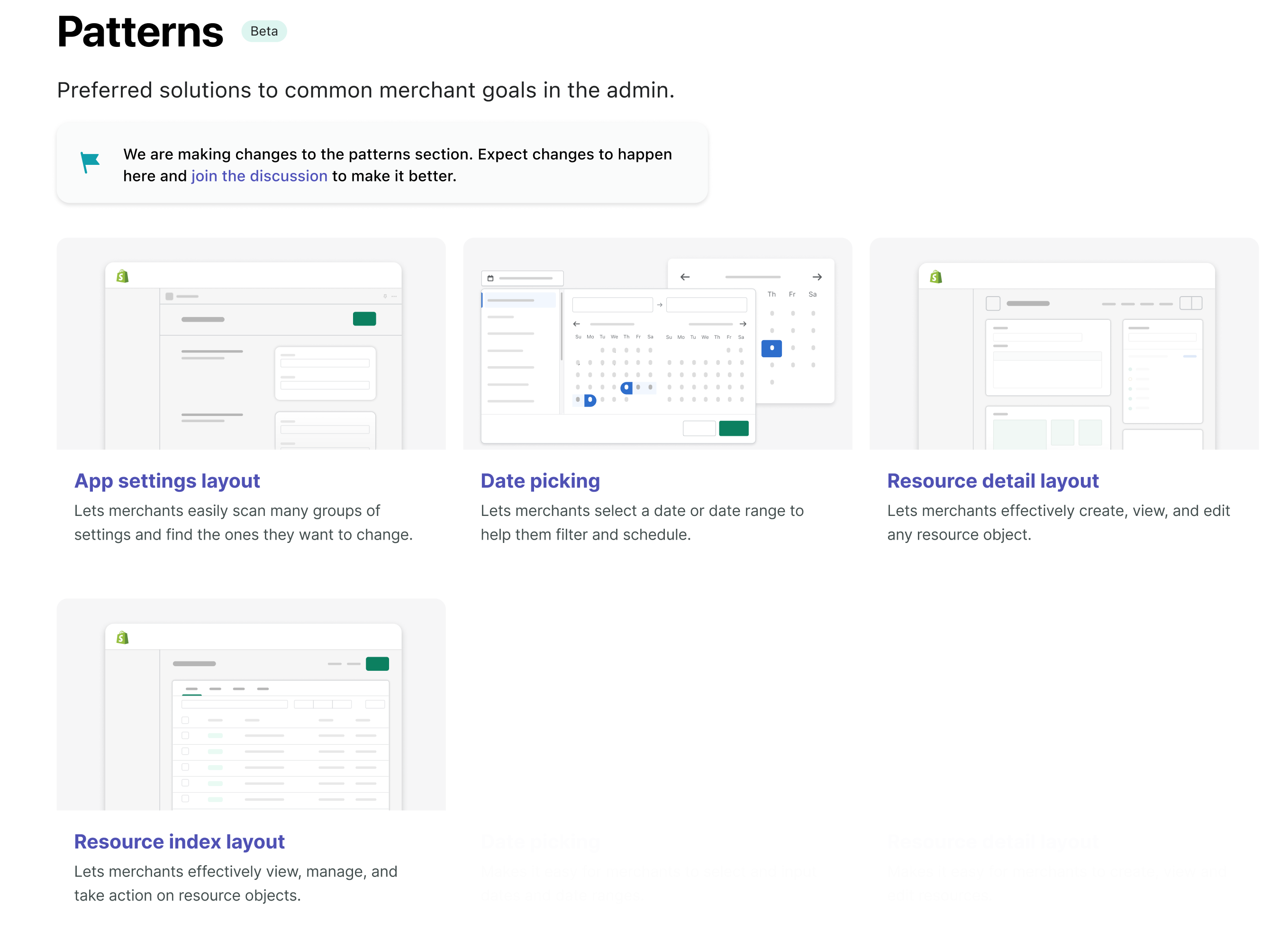Click the previous month chevron in the calendar
Screen dimensions: 1288x939
point(577,325)
